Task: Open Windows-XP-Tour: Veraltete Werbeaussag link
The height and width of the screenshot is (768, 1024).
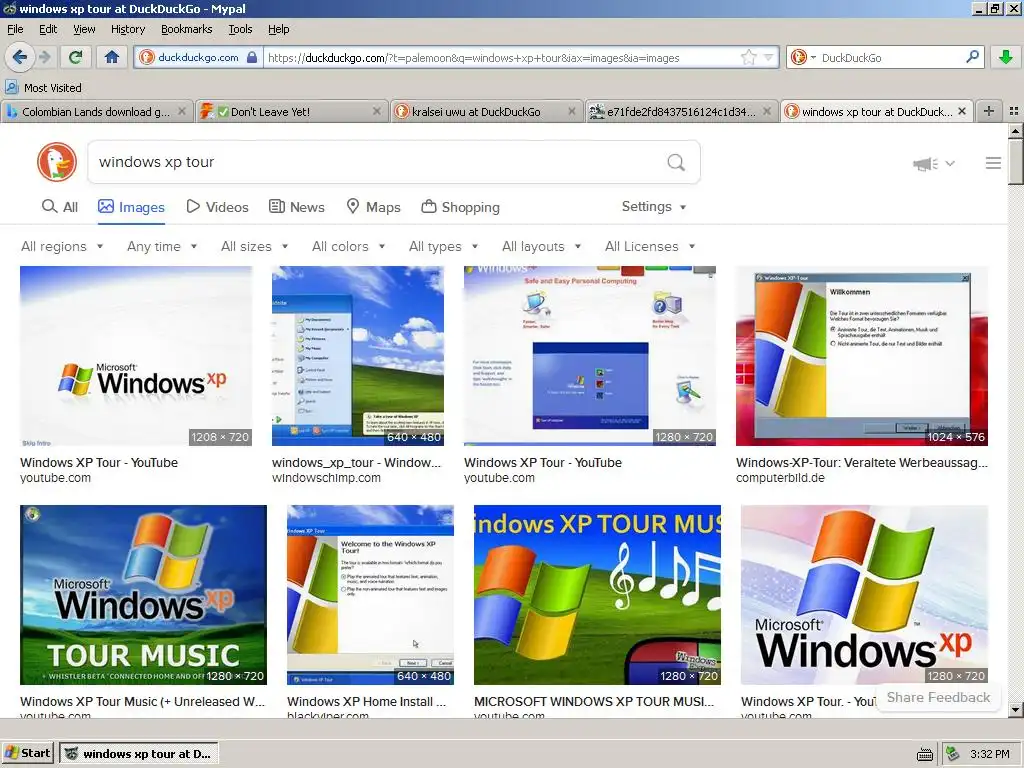Action: 861,462
